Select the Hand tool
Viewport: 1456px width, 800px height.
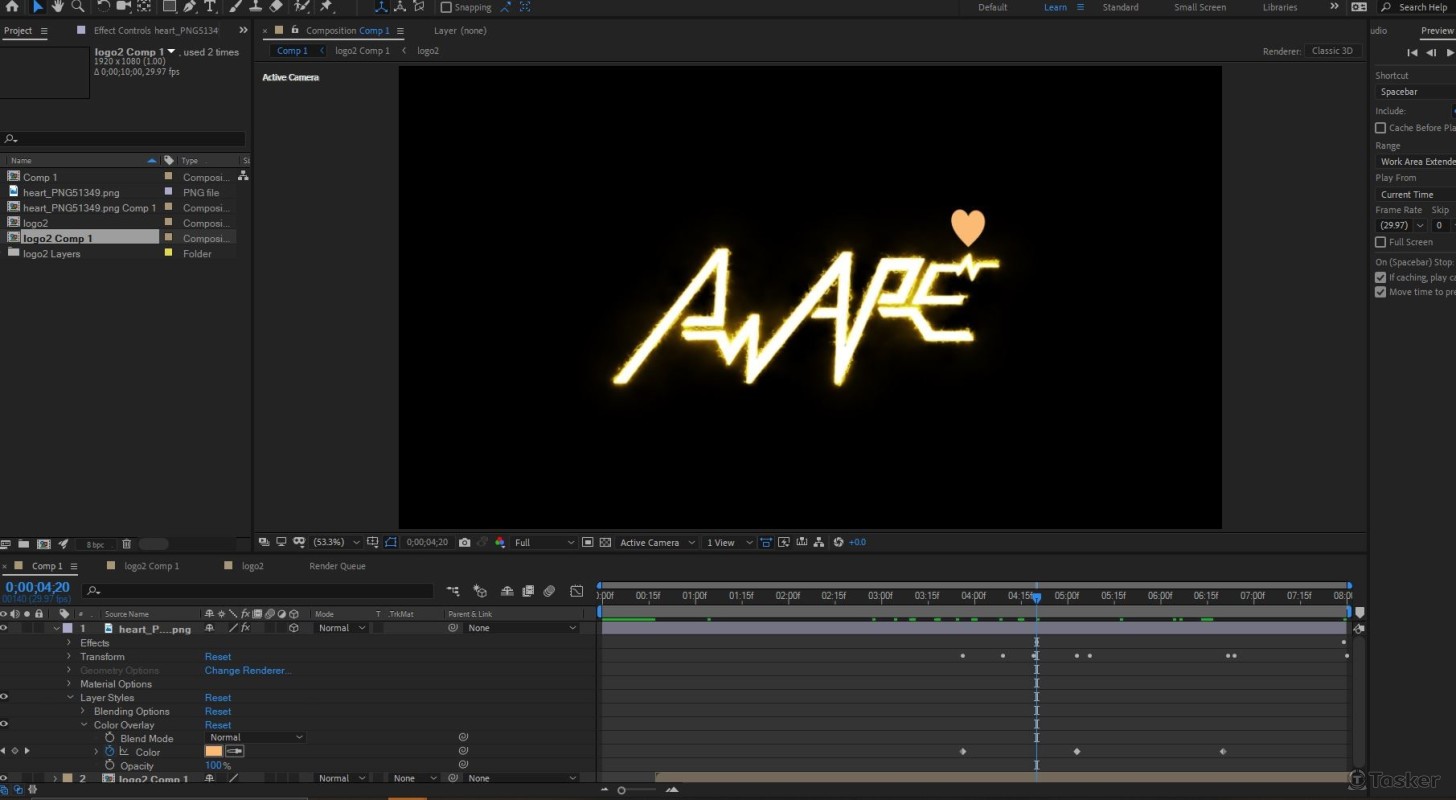58,6
